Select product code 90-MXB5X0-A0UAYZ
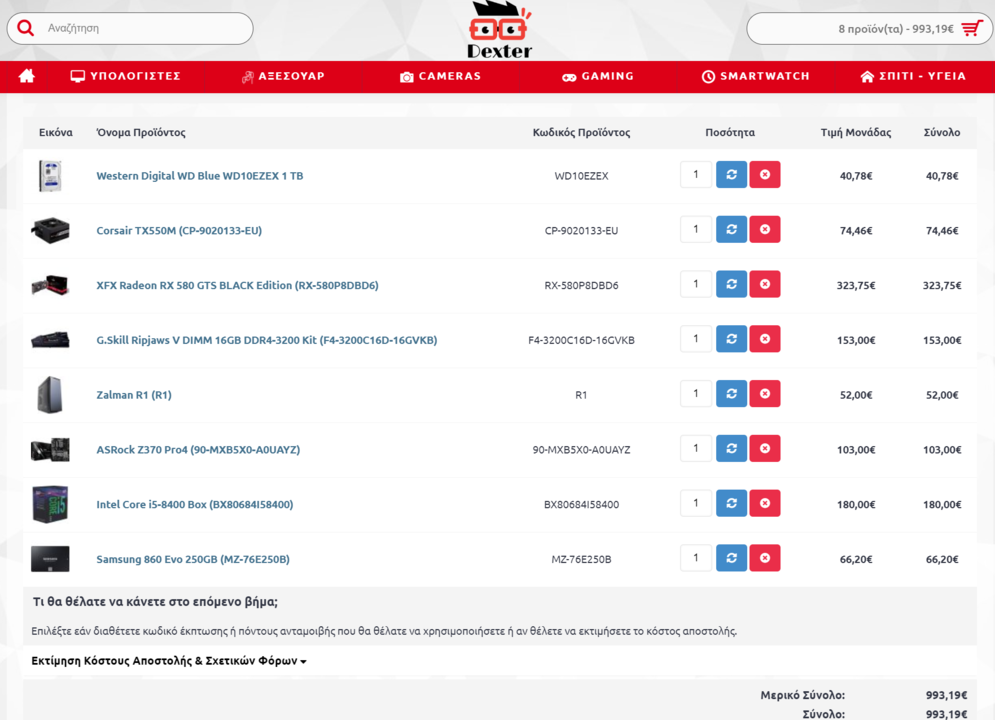This screenshot has height=720, width=995. pyautogui.click(x=581, y=450)
